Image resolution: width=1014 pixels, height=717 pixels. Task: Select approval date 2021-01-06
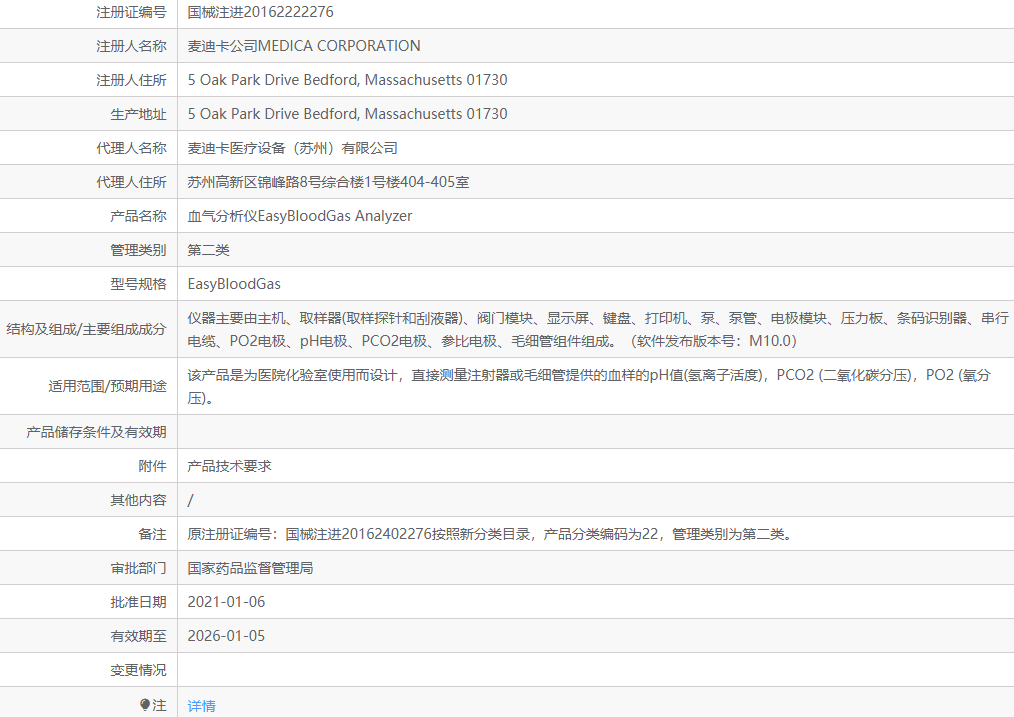(226, 602)
